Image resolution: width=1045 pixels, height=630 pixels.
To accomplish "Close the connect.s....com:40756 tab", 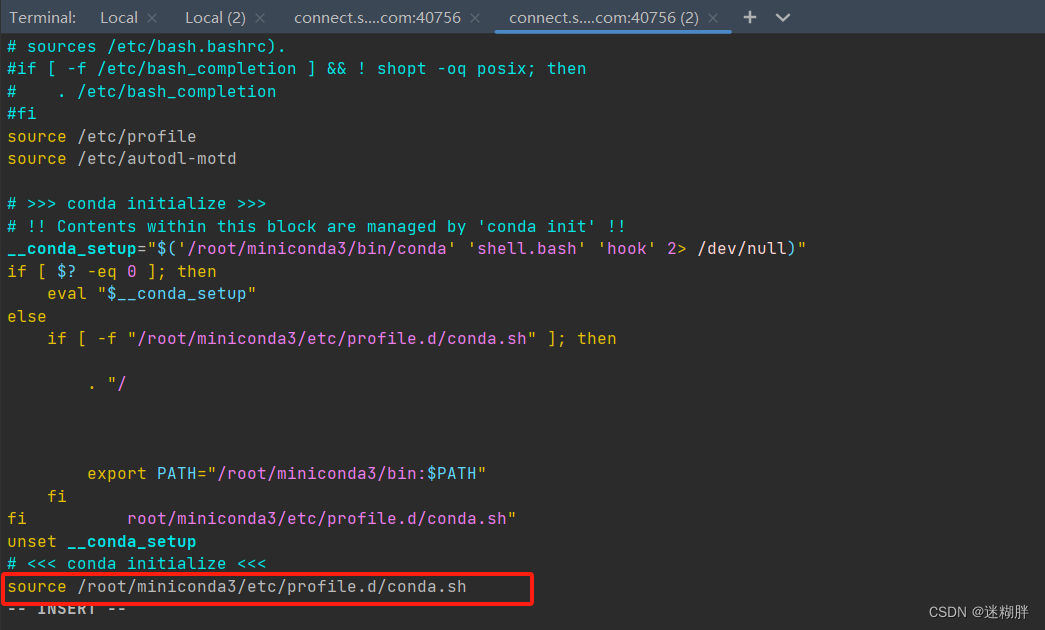I will pyautogui.click(x=475, y=18).
